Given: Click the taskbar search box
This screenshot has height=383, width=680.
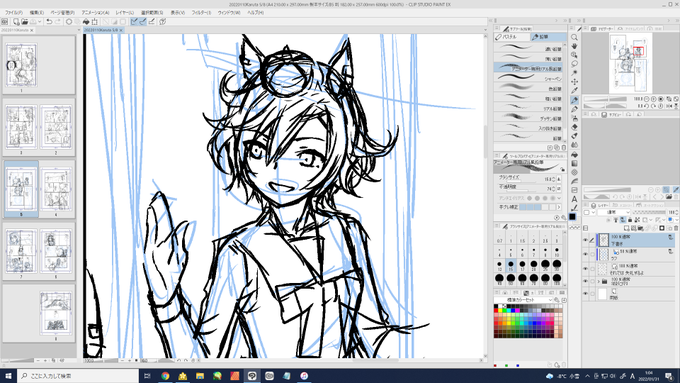Looking at the screenshot, I should coord(78,376).
